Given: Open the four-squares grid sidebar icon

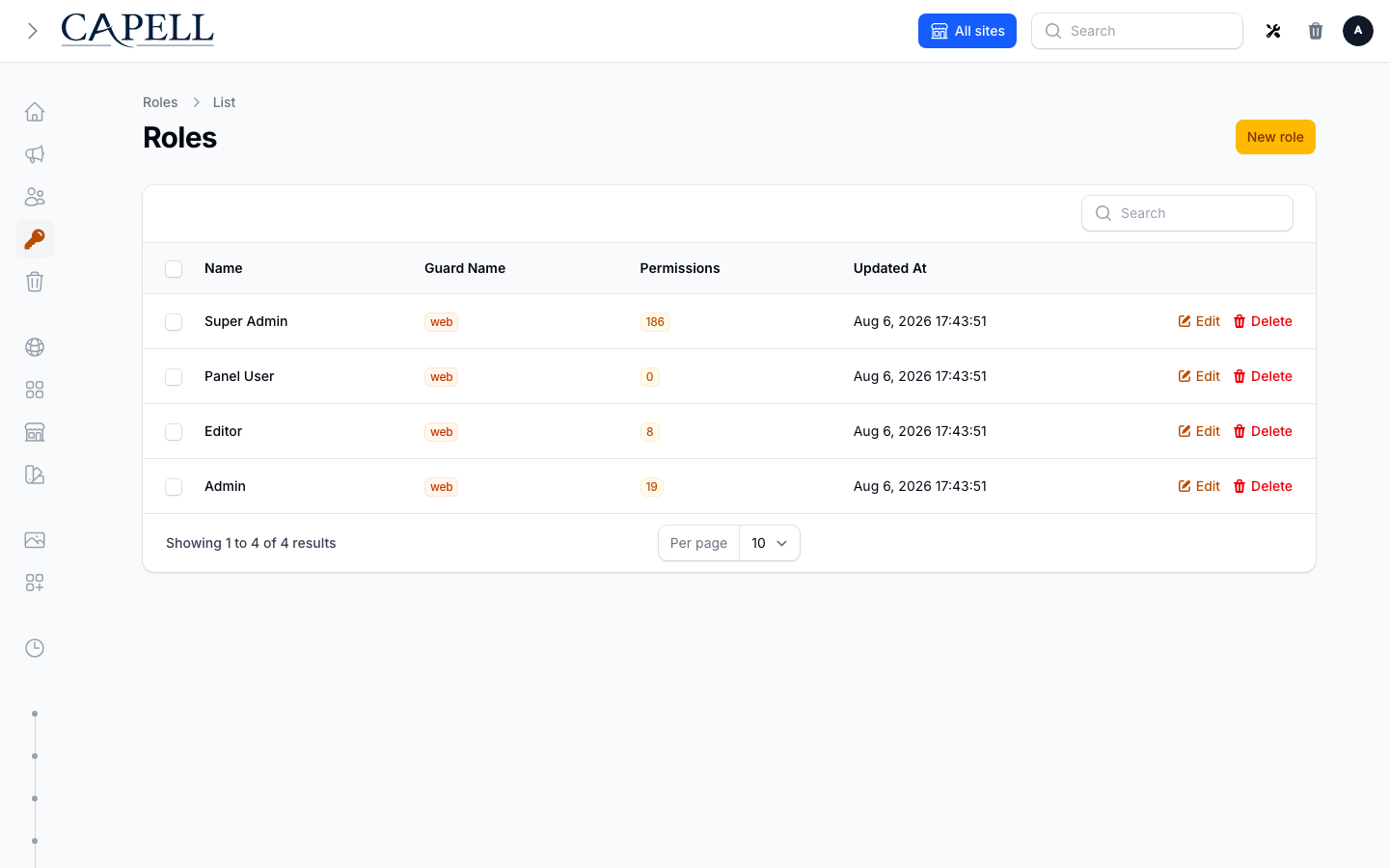Looking at the screenshot, I should coord(35,390).
